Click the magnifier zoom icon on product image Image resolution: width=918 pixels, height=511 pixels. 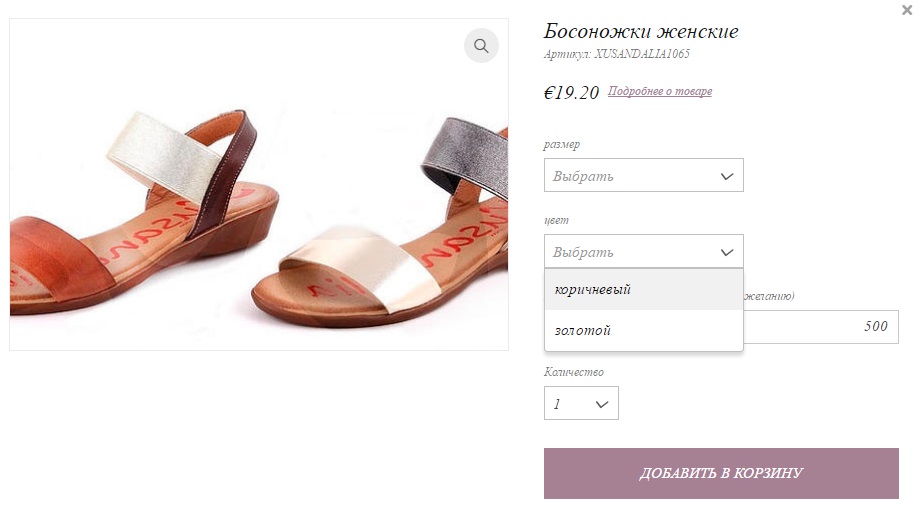coord(481,46)
